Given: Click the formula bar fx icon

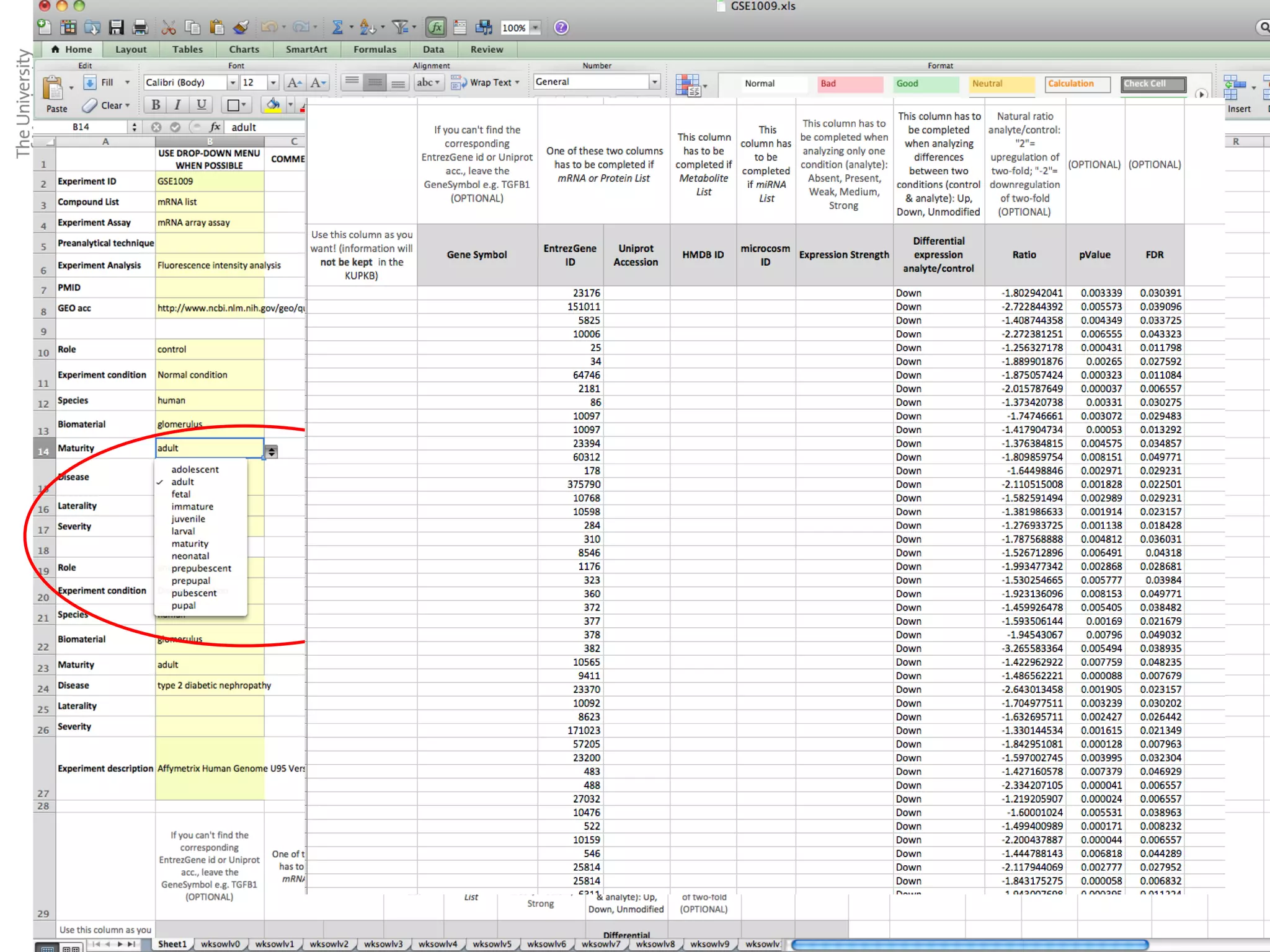Looking at the screenshot, I should 215,127.
